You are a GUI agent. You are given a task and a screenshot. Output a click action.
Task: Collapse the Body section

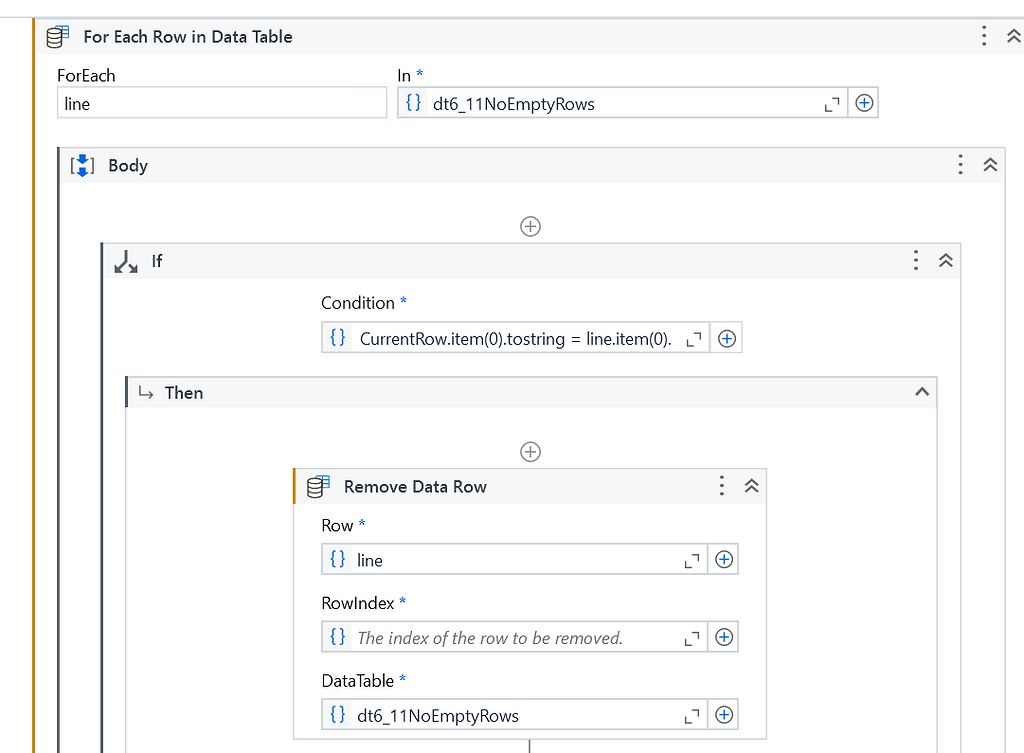click(x=989, y=165)
